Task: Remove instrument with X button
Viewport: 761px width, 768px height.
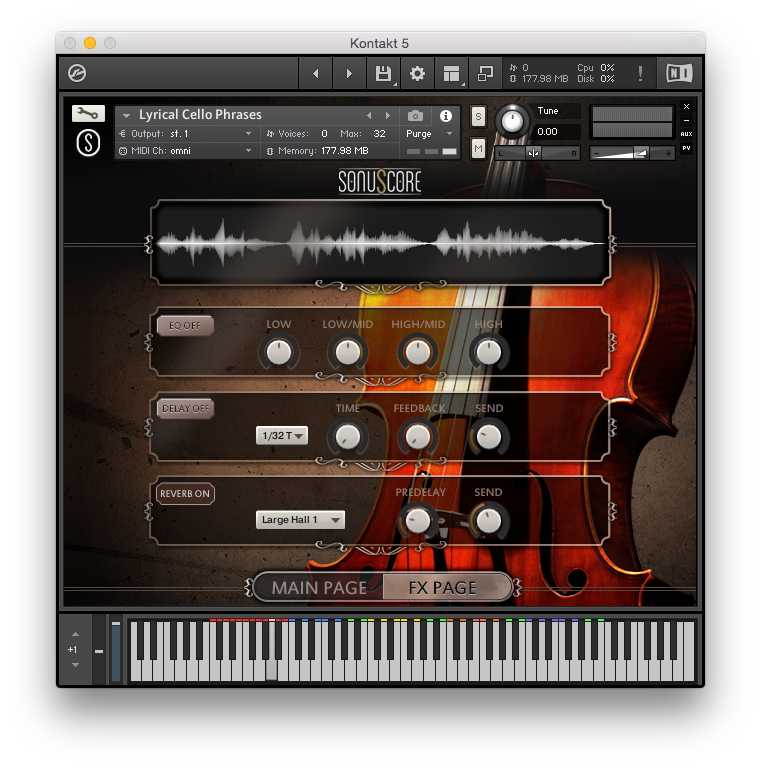Action: pyautogui.click(x=687, y=106)
